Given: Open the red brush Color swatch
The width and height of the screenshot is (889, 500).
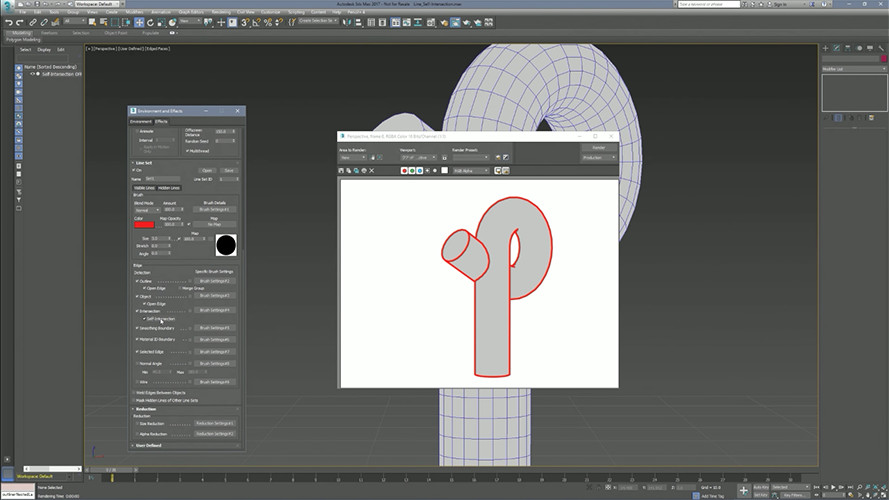Looking at the screenshot, I should pos(144,225).
